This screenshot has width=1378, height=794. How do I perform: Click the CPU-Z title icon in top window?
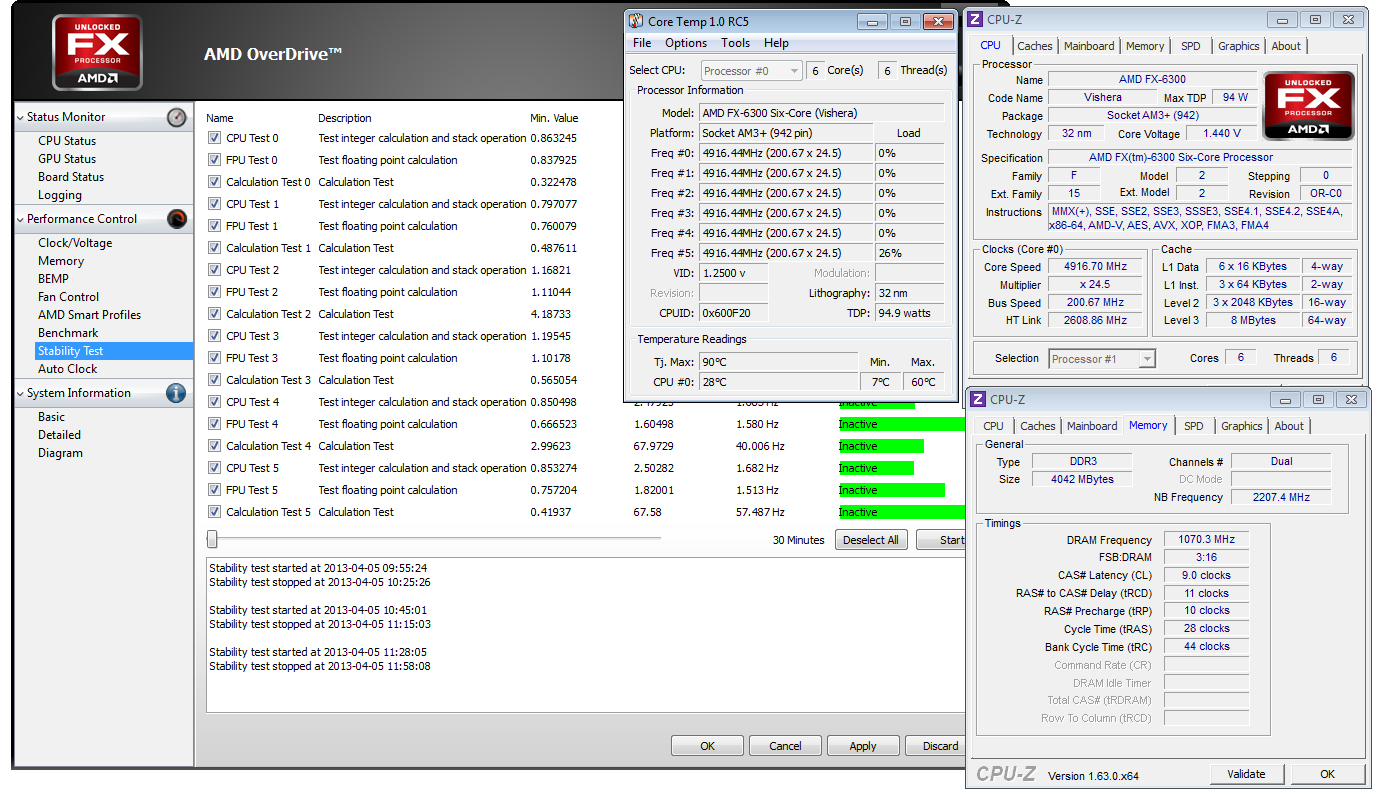point(977,18)
